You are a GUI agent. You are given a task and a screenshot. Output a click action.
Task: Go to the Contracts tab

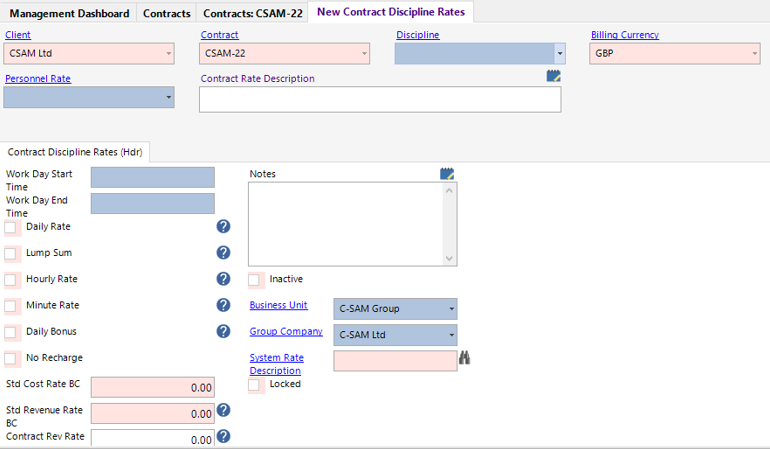[166, 13]
